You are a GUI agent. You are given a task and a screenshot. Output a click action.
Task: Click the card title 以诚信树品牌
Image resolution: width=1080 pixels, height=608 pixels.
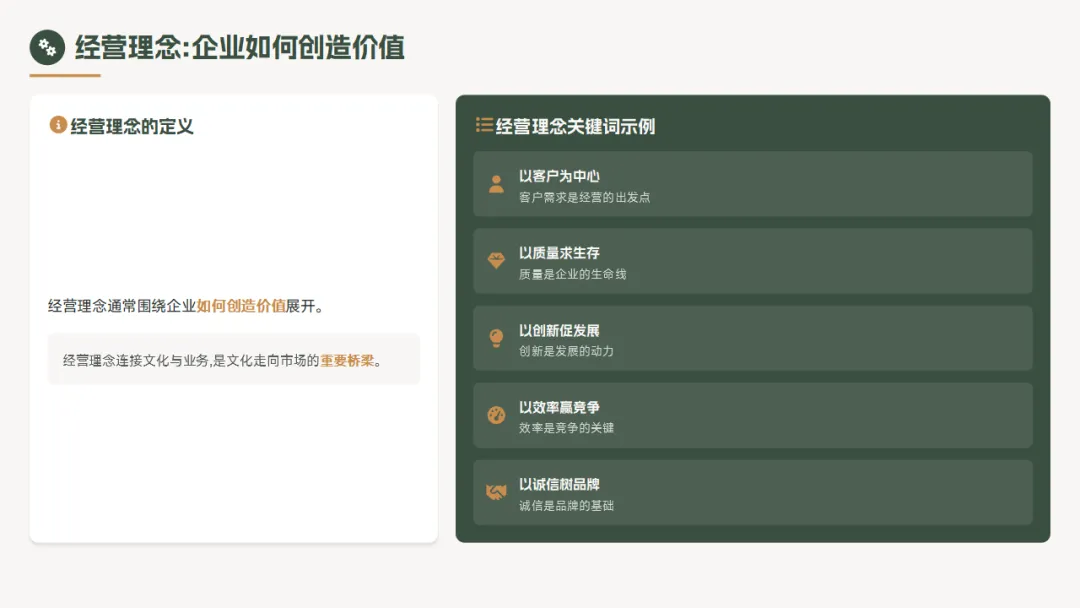click(559, 484)
